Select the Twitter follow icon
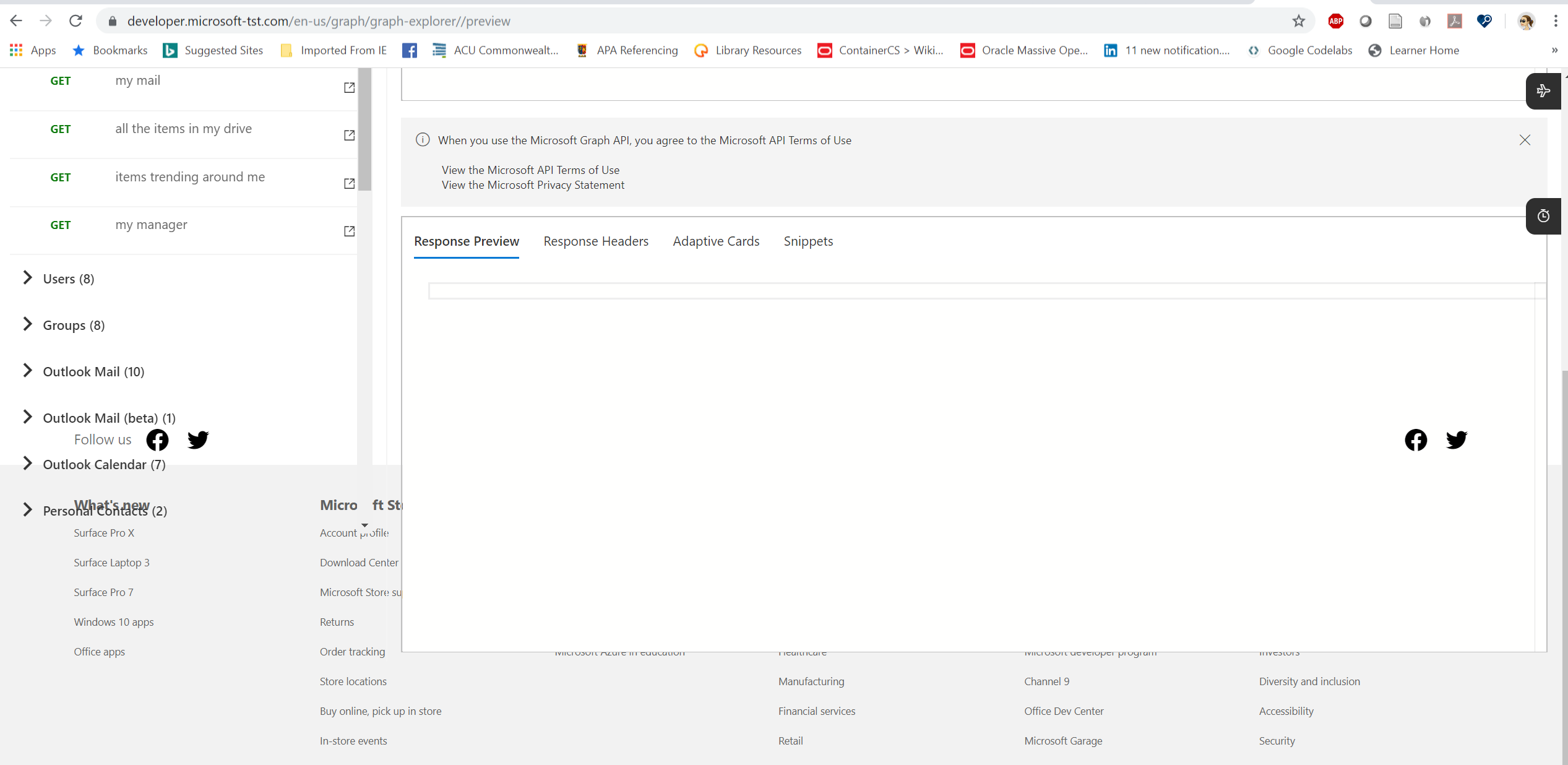The height and width of the screenshot is (765, 1568). (198, 439)
